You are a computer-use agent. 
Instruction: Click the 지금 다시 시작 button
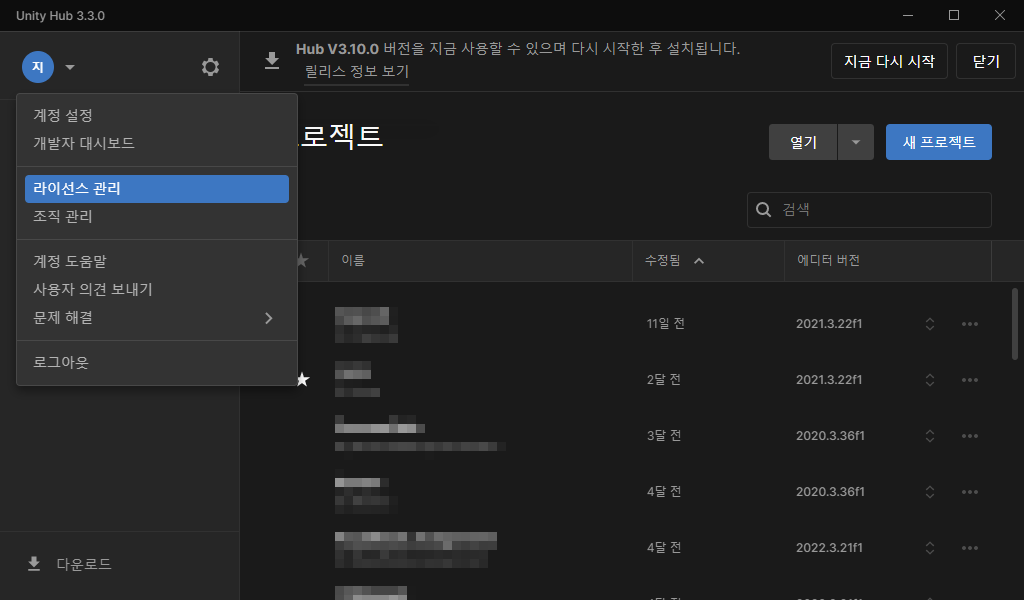(x=889, y=61)
